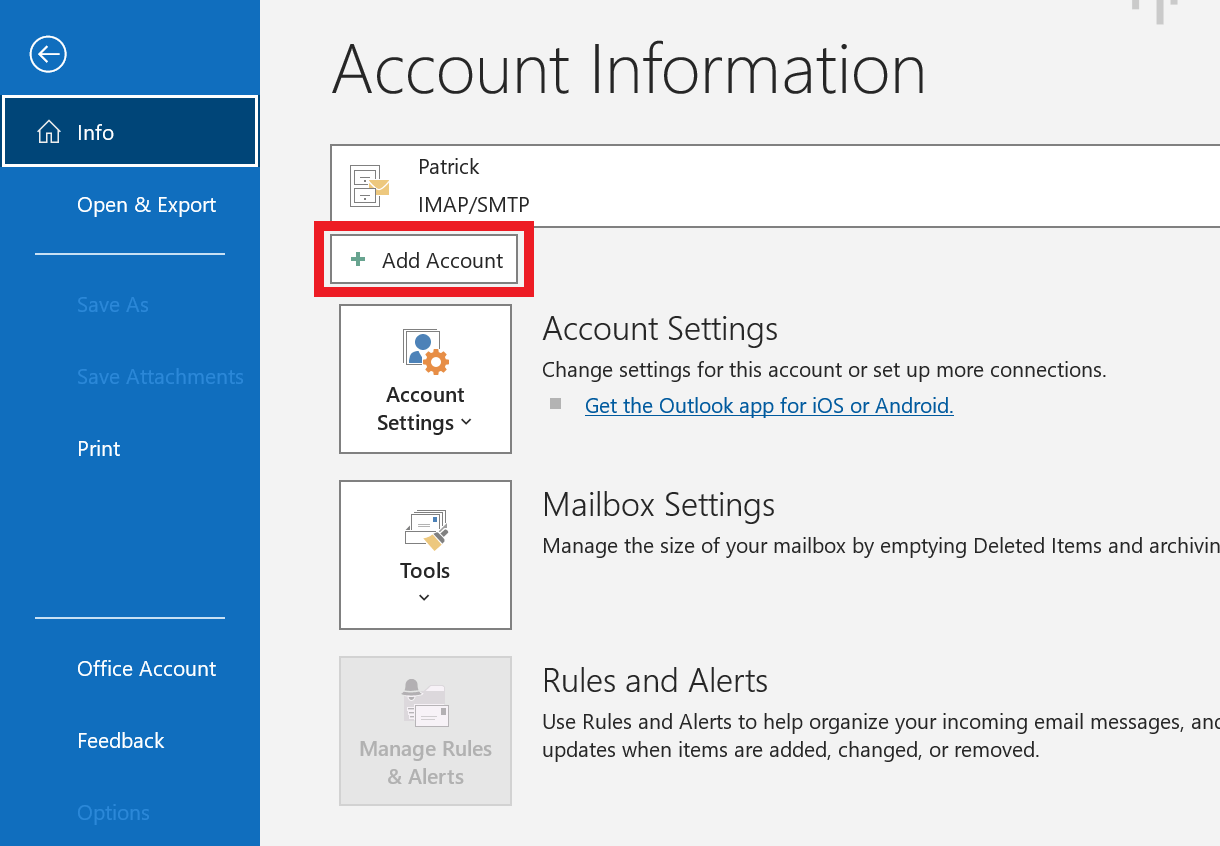Open the Tools dropdown button

click(x=425, y=555)
